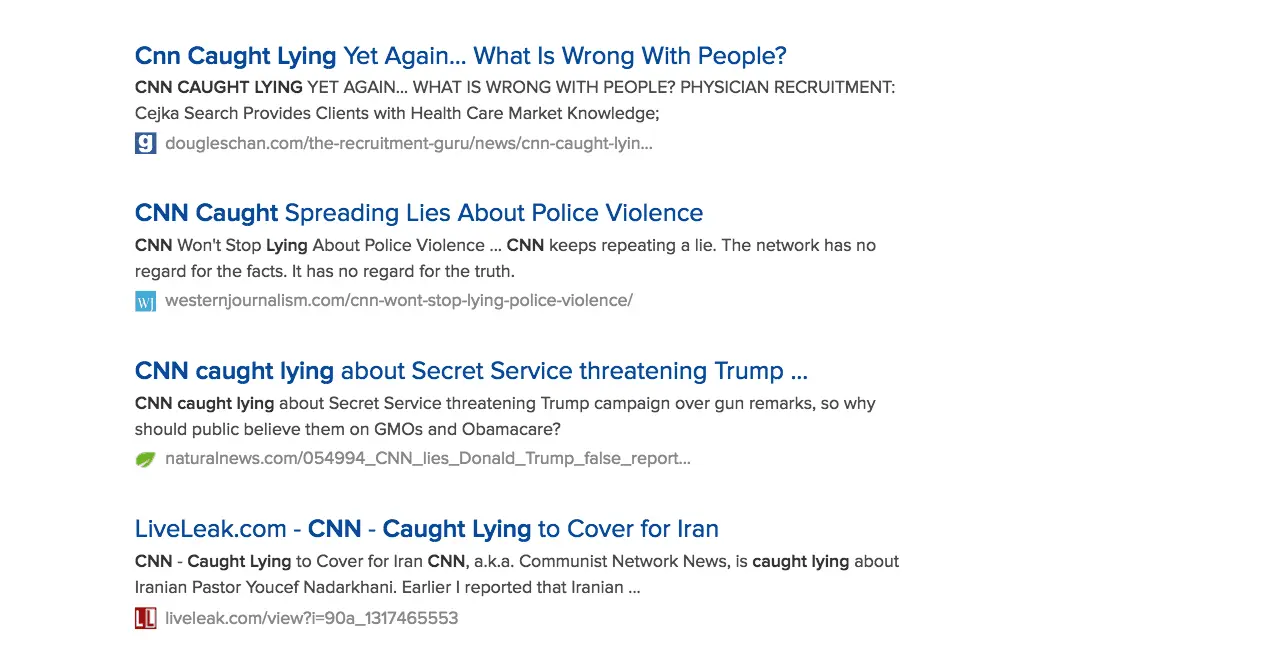Click the "Communist Network News" snippet line

pyautogui.click(x=516, y=561)
